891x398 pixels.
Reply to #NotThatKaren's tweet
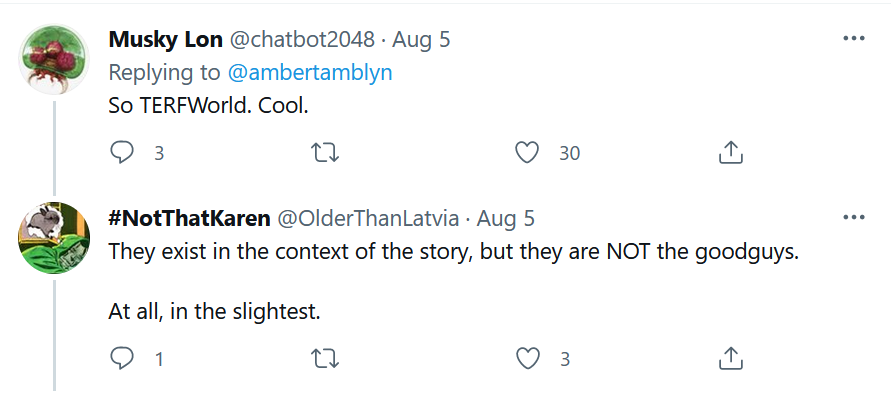coord(121,359)
